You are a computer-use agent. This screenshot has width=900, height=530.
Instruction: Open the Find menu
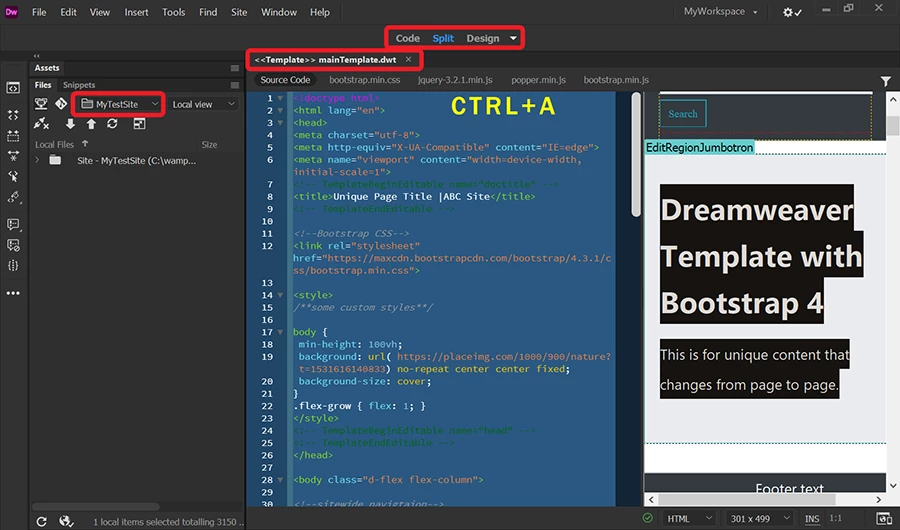[x=208, y=12]
